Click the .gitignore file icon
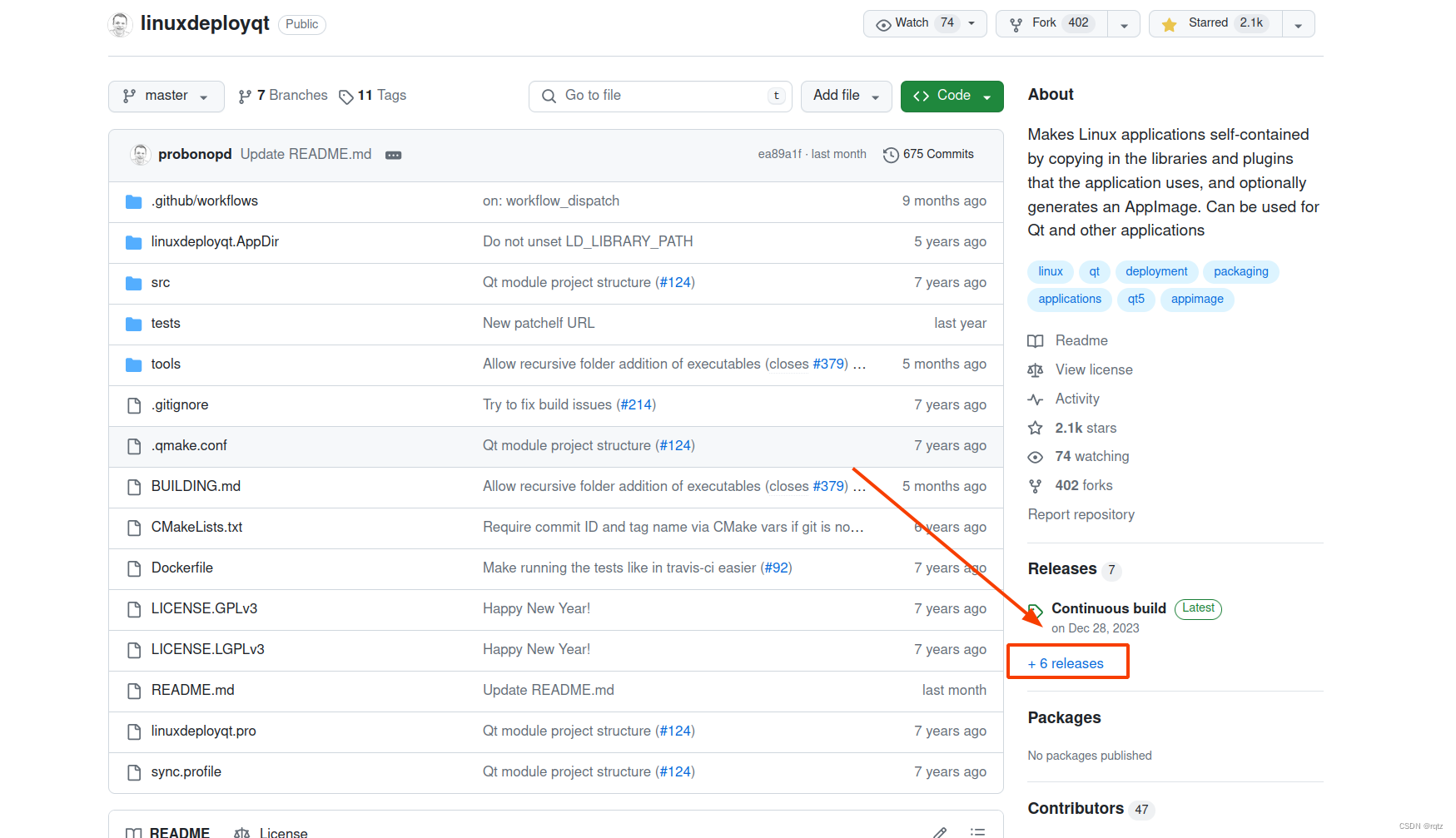The image size is (1456, 838). coord(133,405)
